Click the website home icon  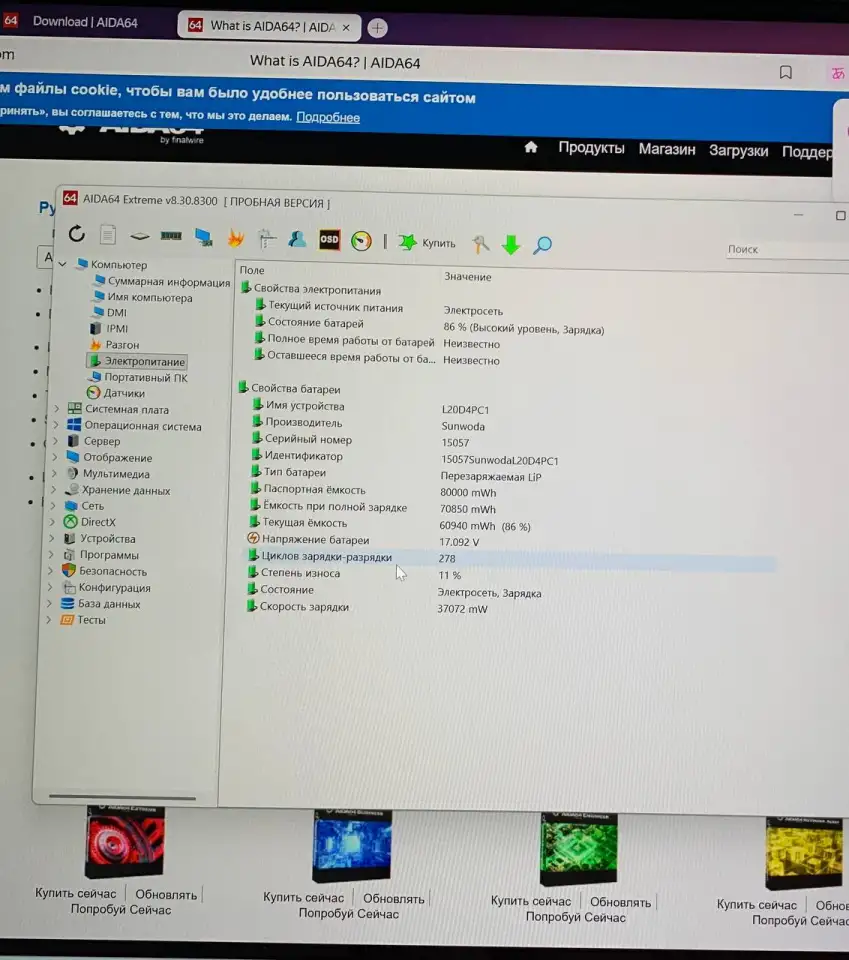(531, 147)
